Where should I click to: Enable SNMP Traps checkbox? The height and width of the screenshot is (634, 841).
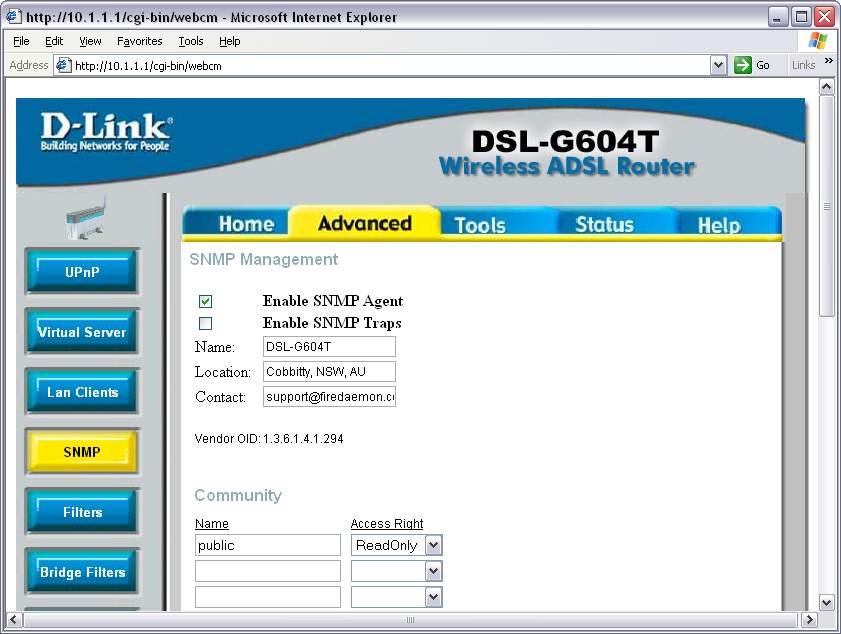click(x=205, y=323)
